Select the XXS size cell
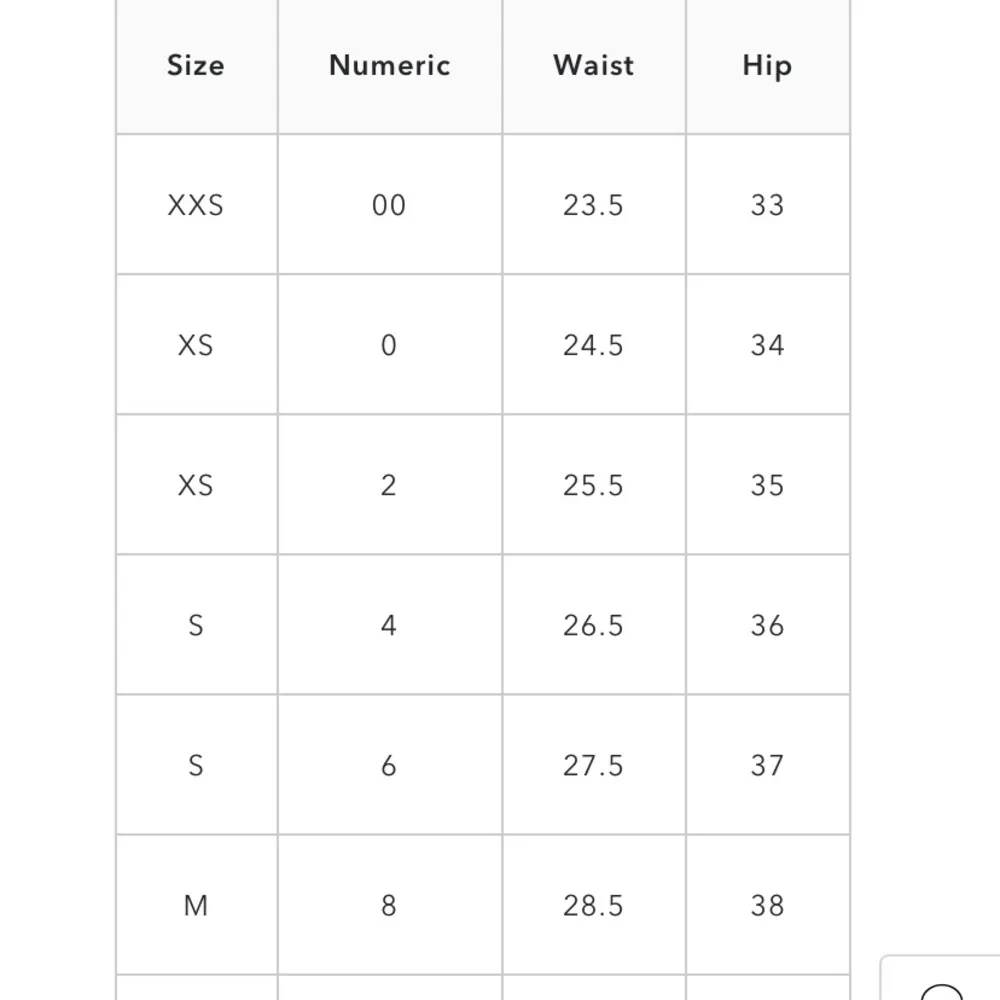The width and height of the screenshot is (1000, 1000). (196, 205)
